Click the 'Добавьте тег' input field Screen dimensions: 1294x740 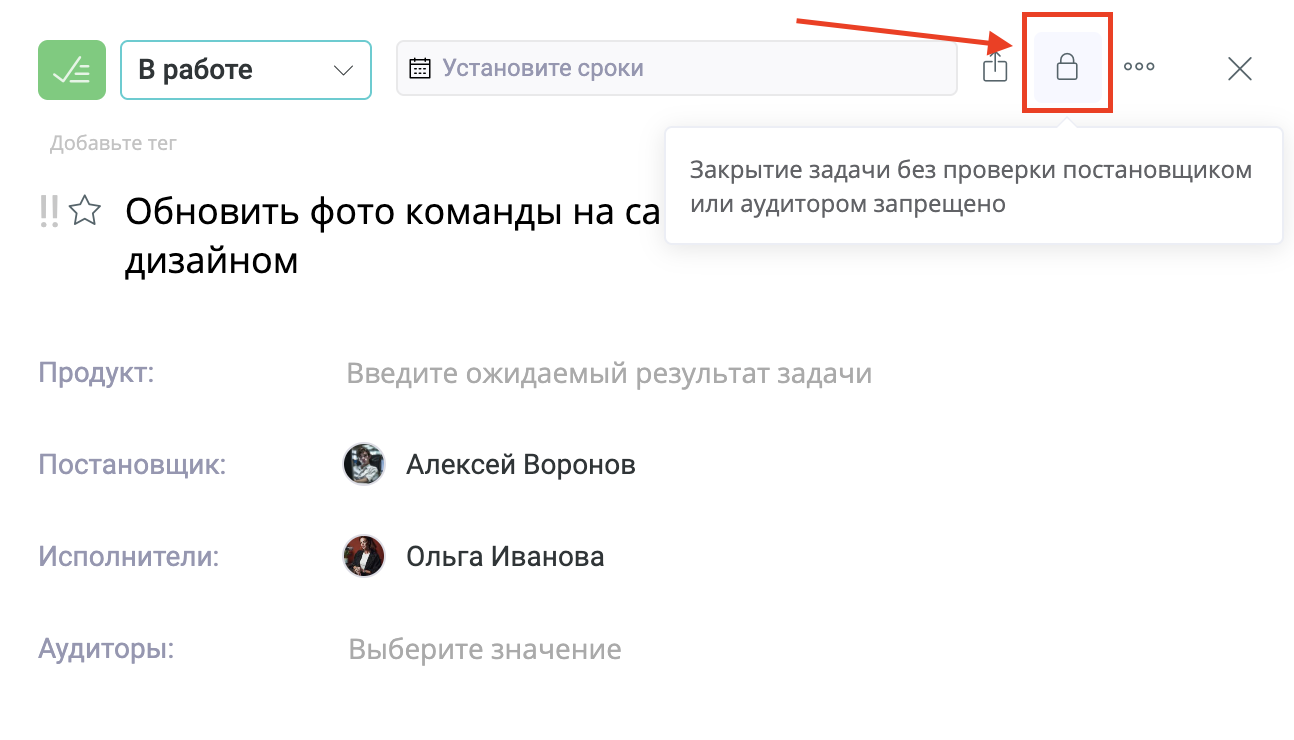pos(113,142)
